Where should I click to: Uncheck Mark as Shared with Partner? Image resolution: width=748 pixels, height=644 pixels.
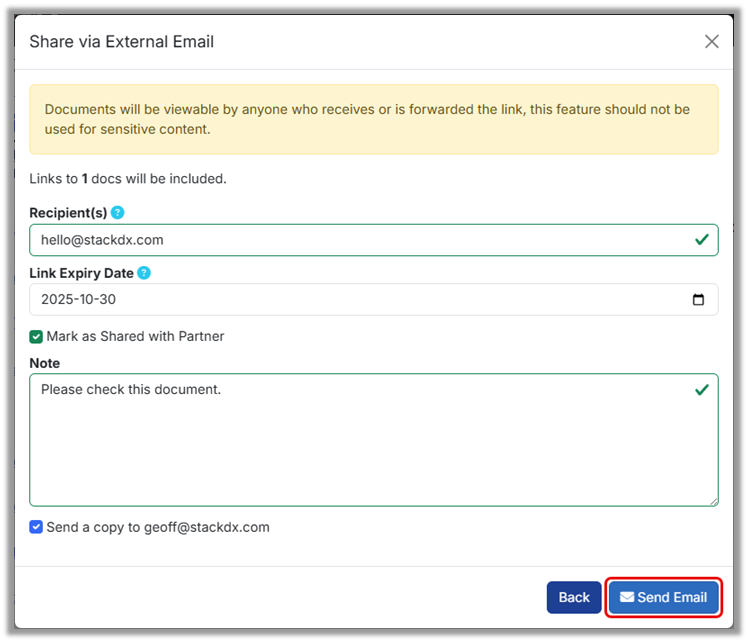[36, 337]
